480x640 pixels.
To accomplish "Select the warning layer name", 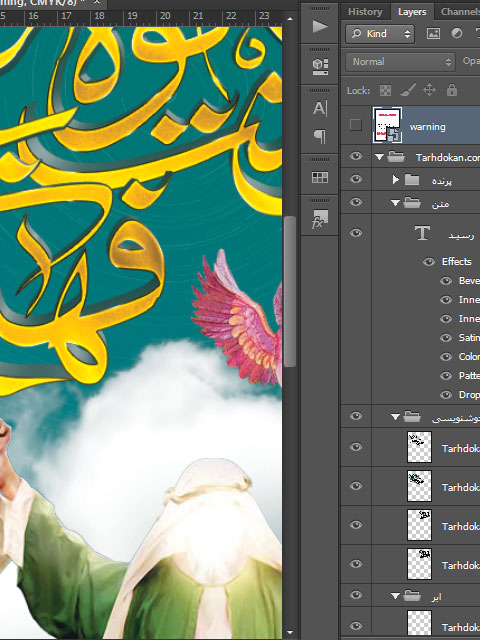I will click(x=427, y=127).
